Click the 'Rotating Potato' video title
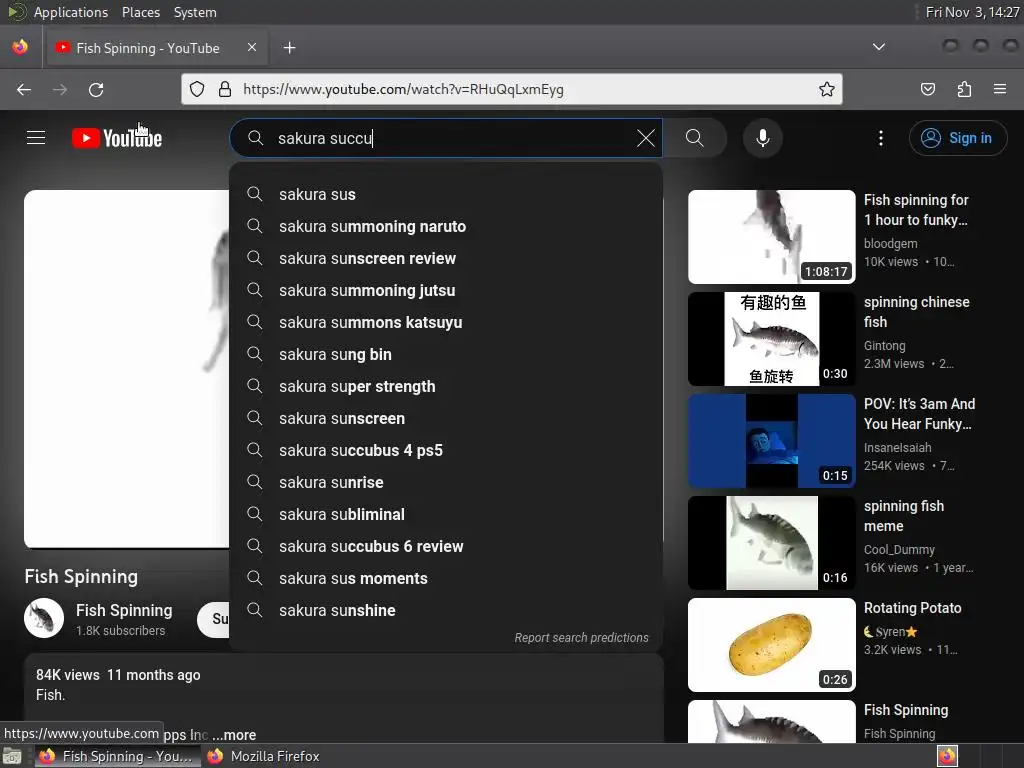 click(x=912, y=608)
